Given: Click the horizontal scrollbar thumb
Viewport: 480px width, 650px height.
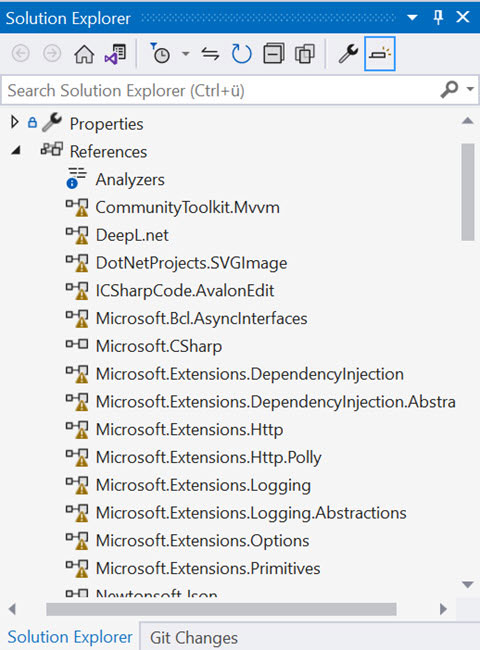Looking at the screenshot, I should tap(221, 609).
